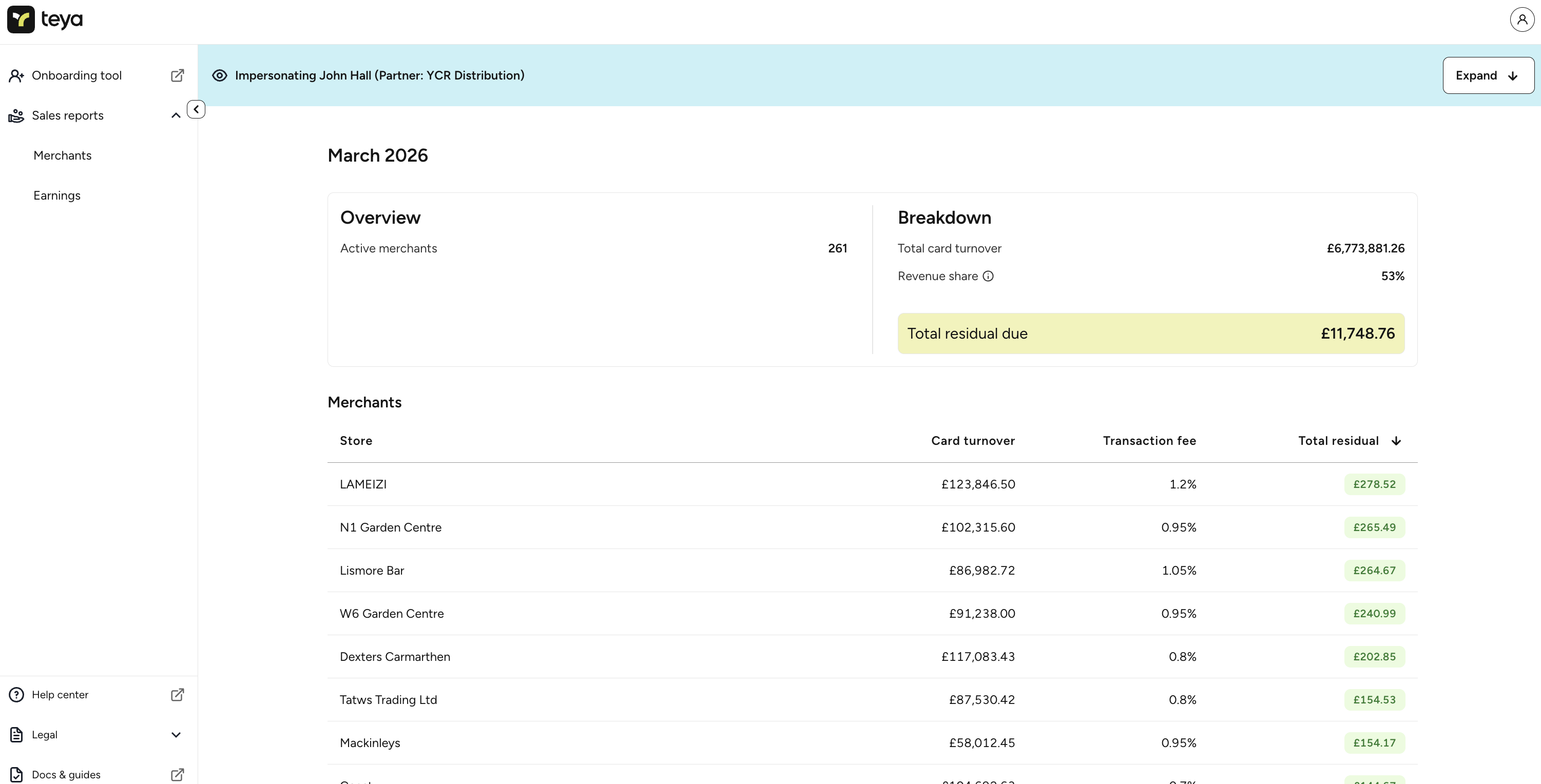Select the LAMEIZI merchant row
Image resolution: width=1541 pixels, height=784 pixels.
(872, 484)
